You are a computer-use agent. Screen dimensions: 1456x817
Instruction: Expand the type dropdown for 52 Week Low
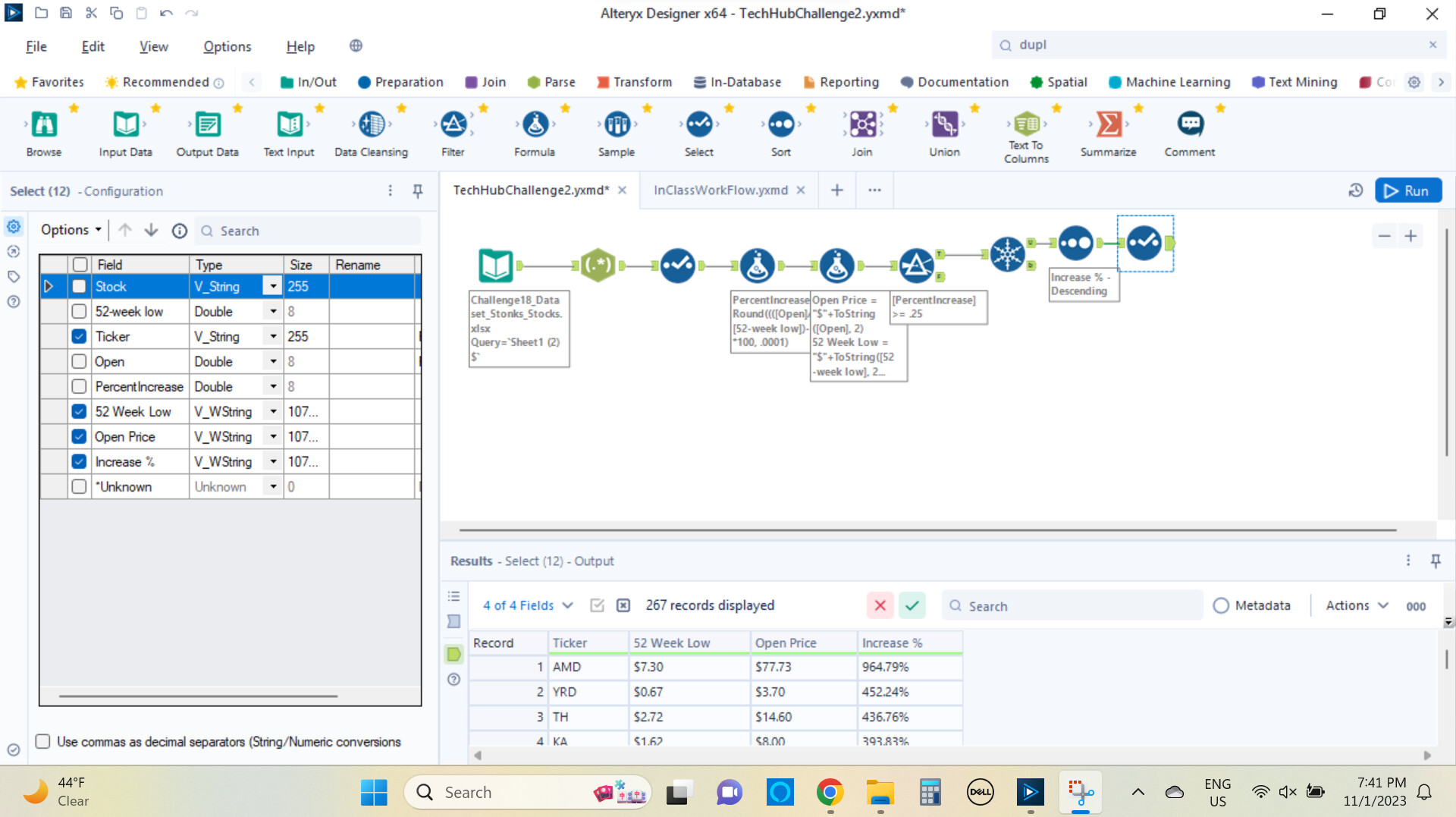click(x=273, y=412)
